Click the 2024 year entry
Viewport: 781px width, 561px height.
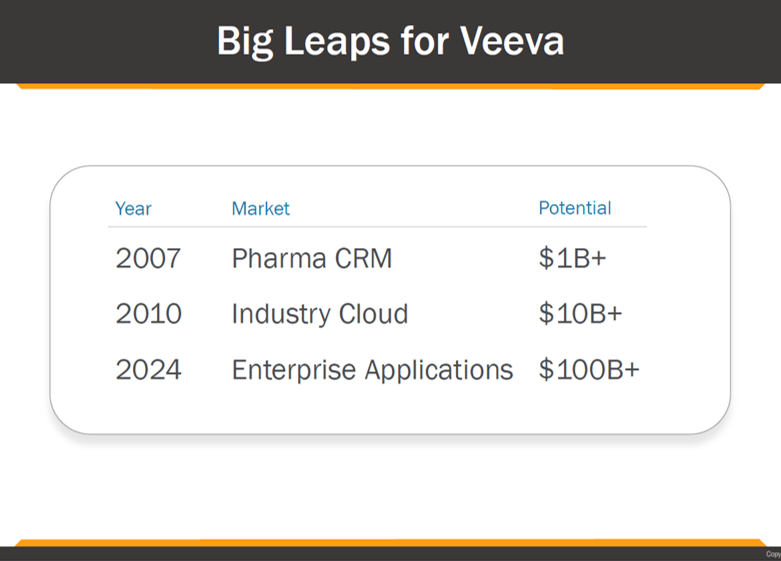[x=148, y=369]
